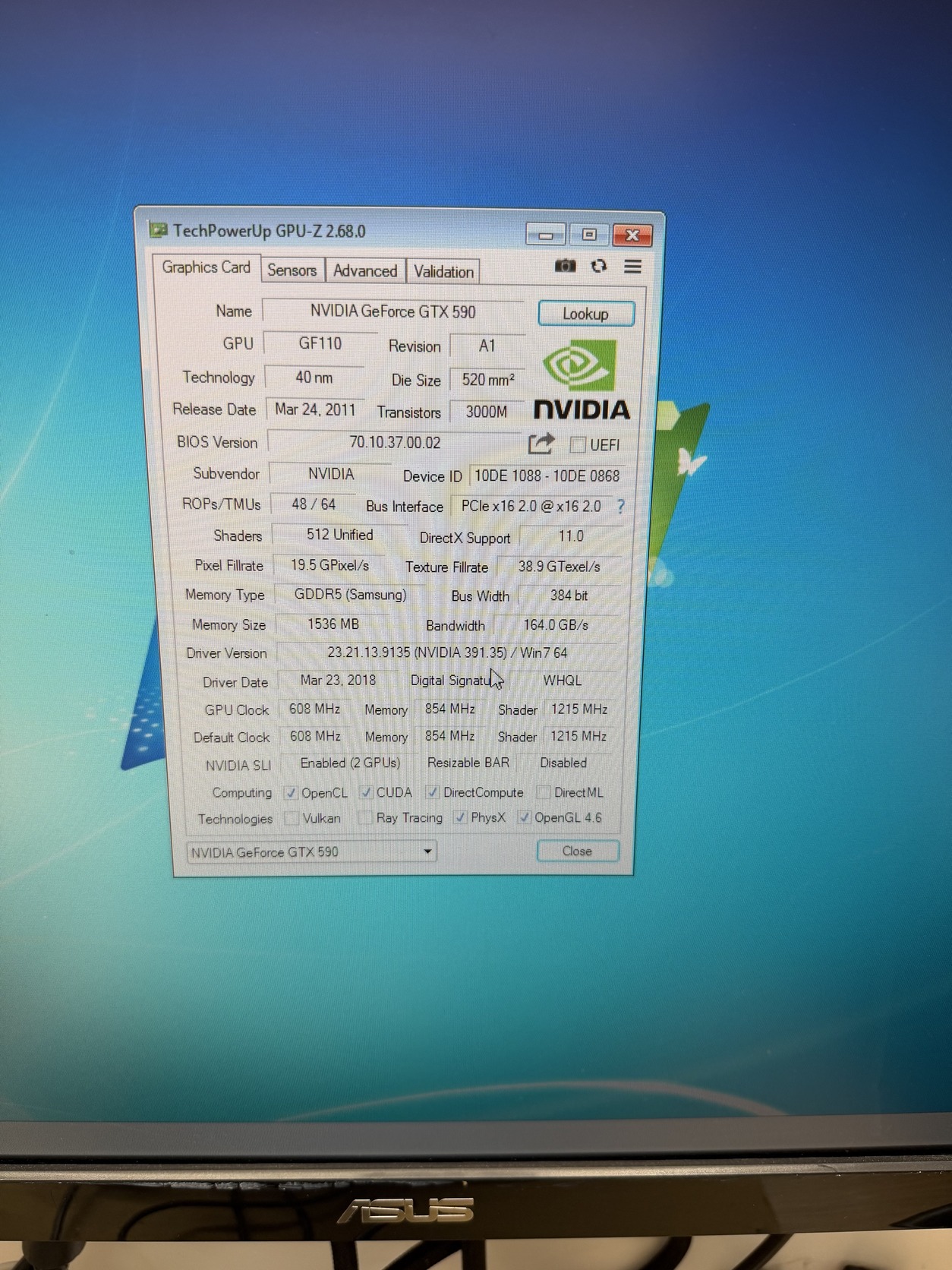Viewport: 952px width, 1270px height.
Task: Click the NVIDIA logo image
Action: [x=582, y=380]
